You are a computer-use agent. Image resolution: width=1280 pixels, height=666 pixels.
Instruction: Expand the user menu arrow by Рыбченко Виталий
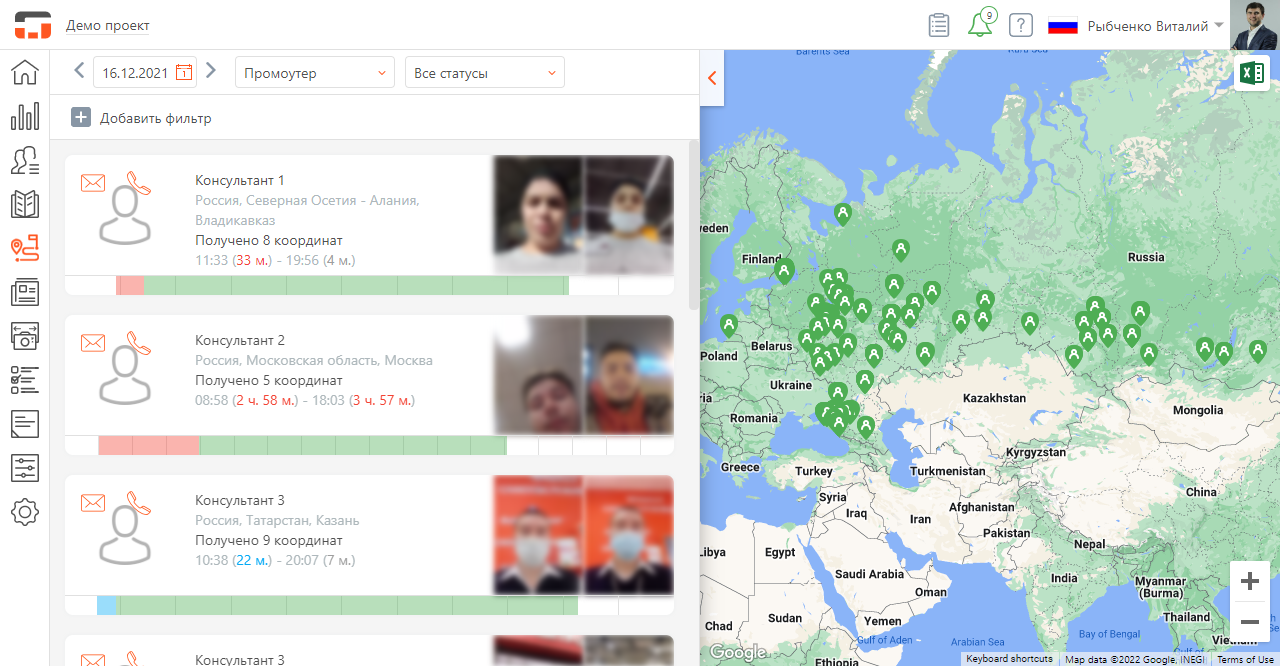pyautogui.click(x=1219, y=26)
